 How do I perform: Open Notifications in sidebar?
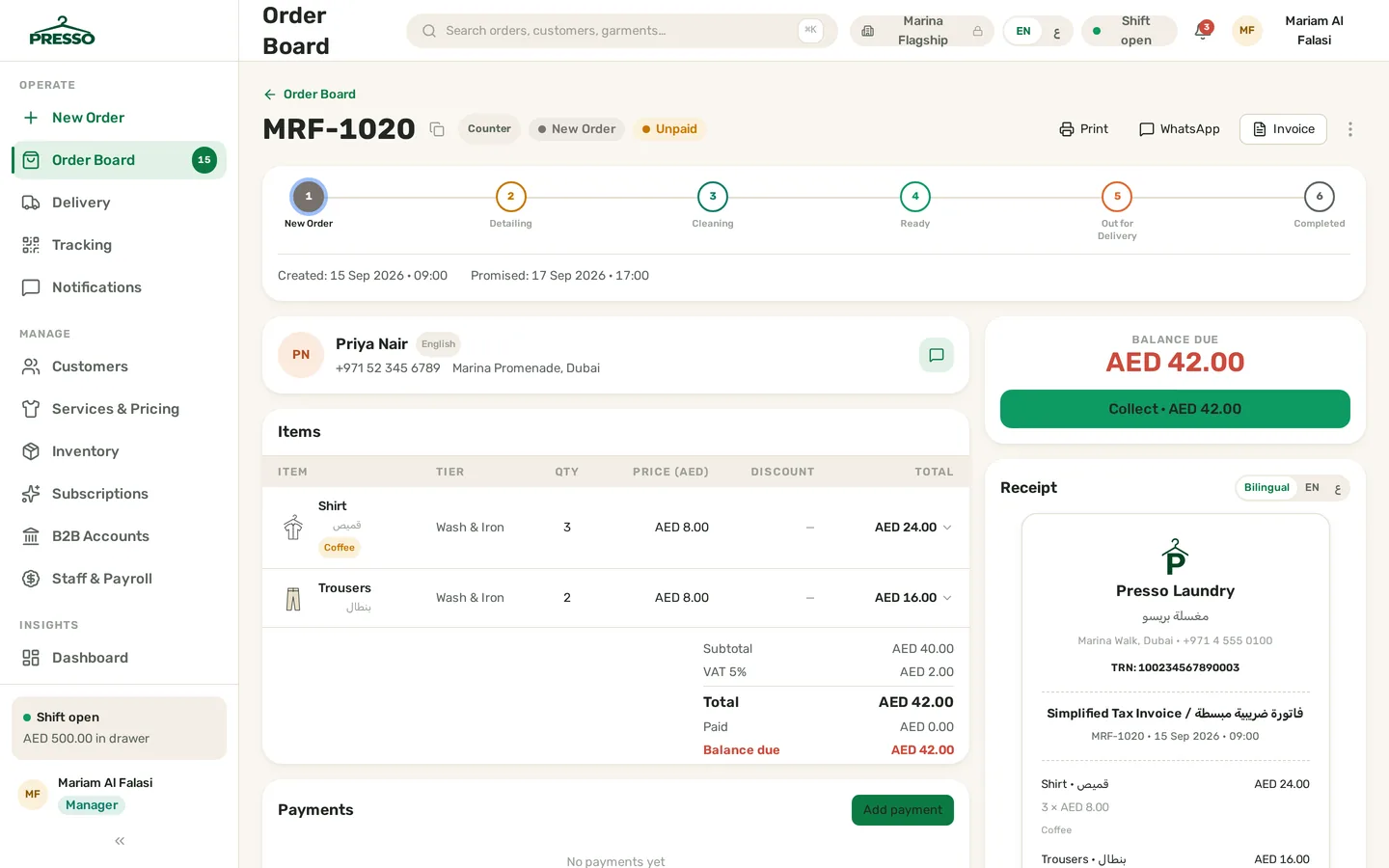pyautogui.click(x=119, y=287)
